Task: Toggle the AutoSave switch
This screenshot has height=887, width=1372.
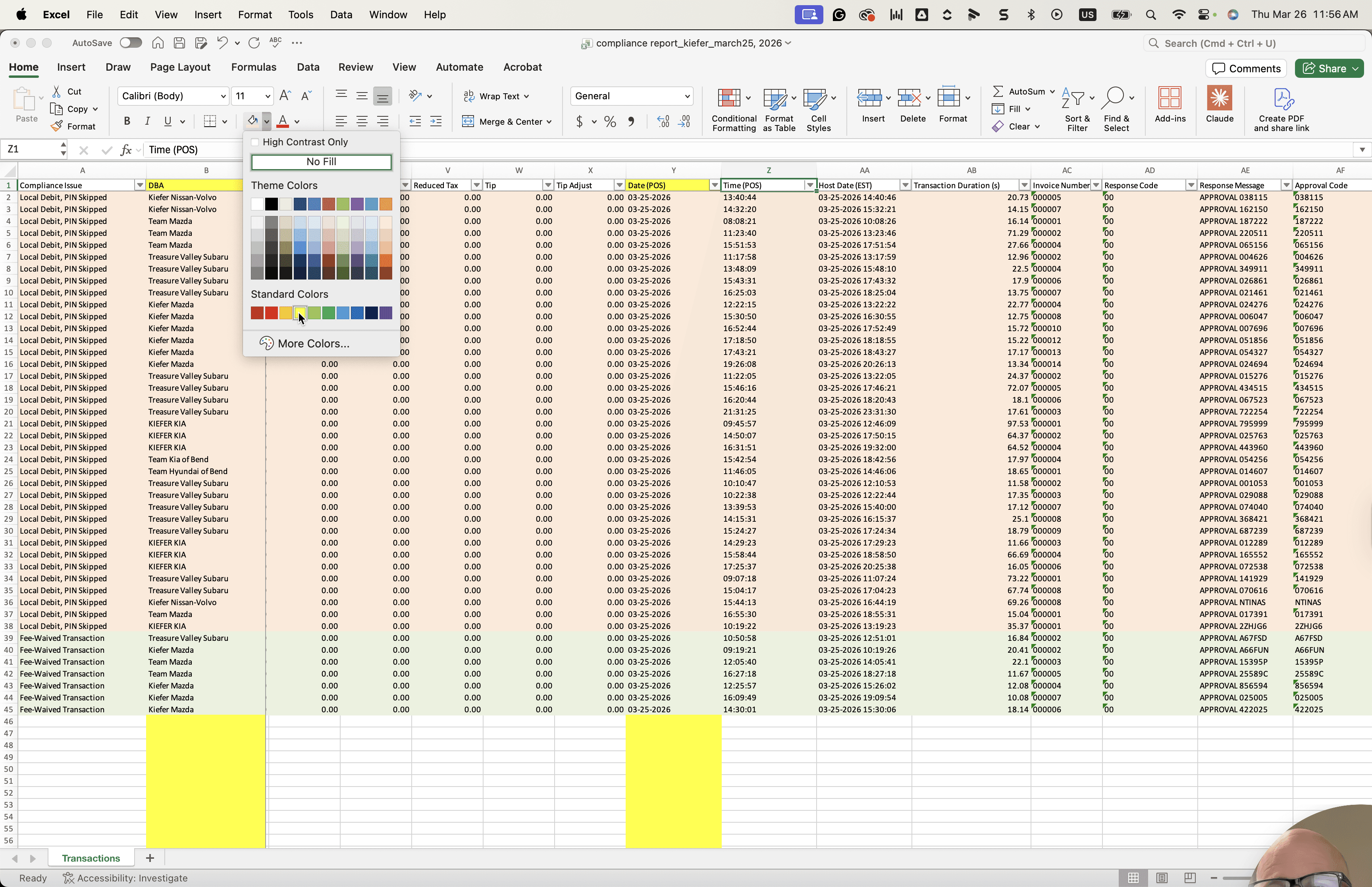Action: coord(131,42)
